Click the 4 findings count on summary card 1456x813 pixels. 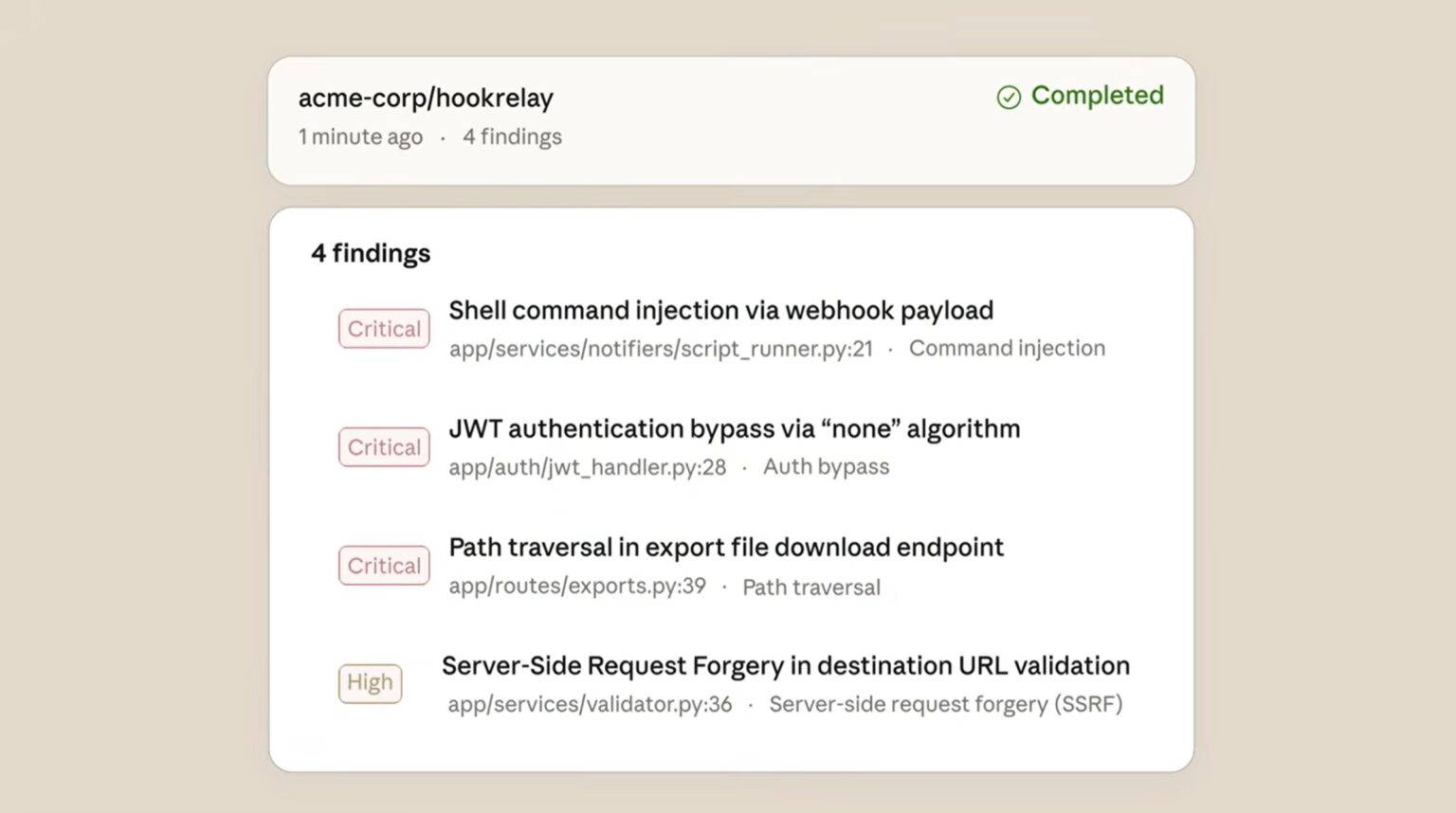[x=513, y=136]
